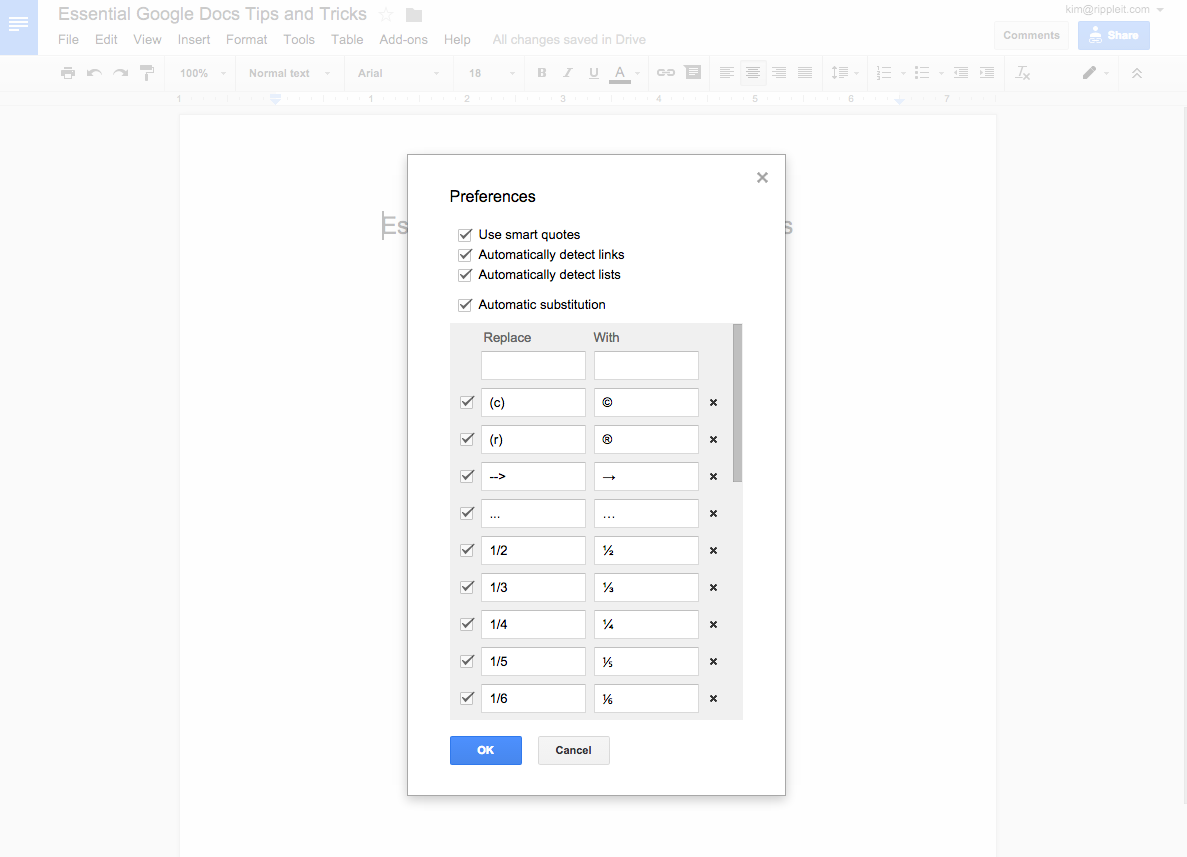This screenshot has height=857, width=1187.
Task: Expand the numbered list options arrow
Action: point(903,73)
